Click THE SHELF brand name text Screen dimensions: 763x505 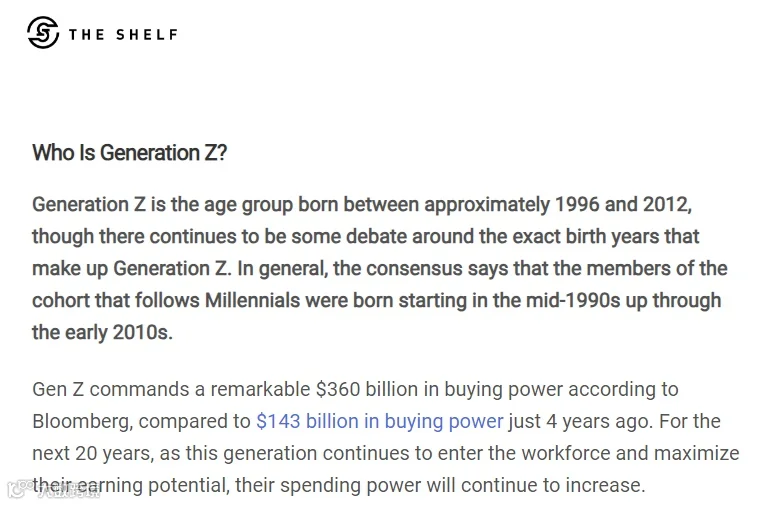pos(123,35)
